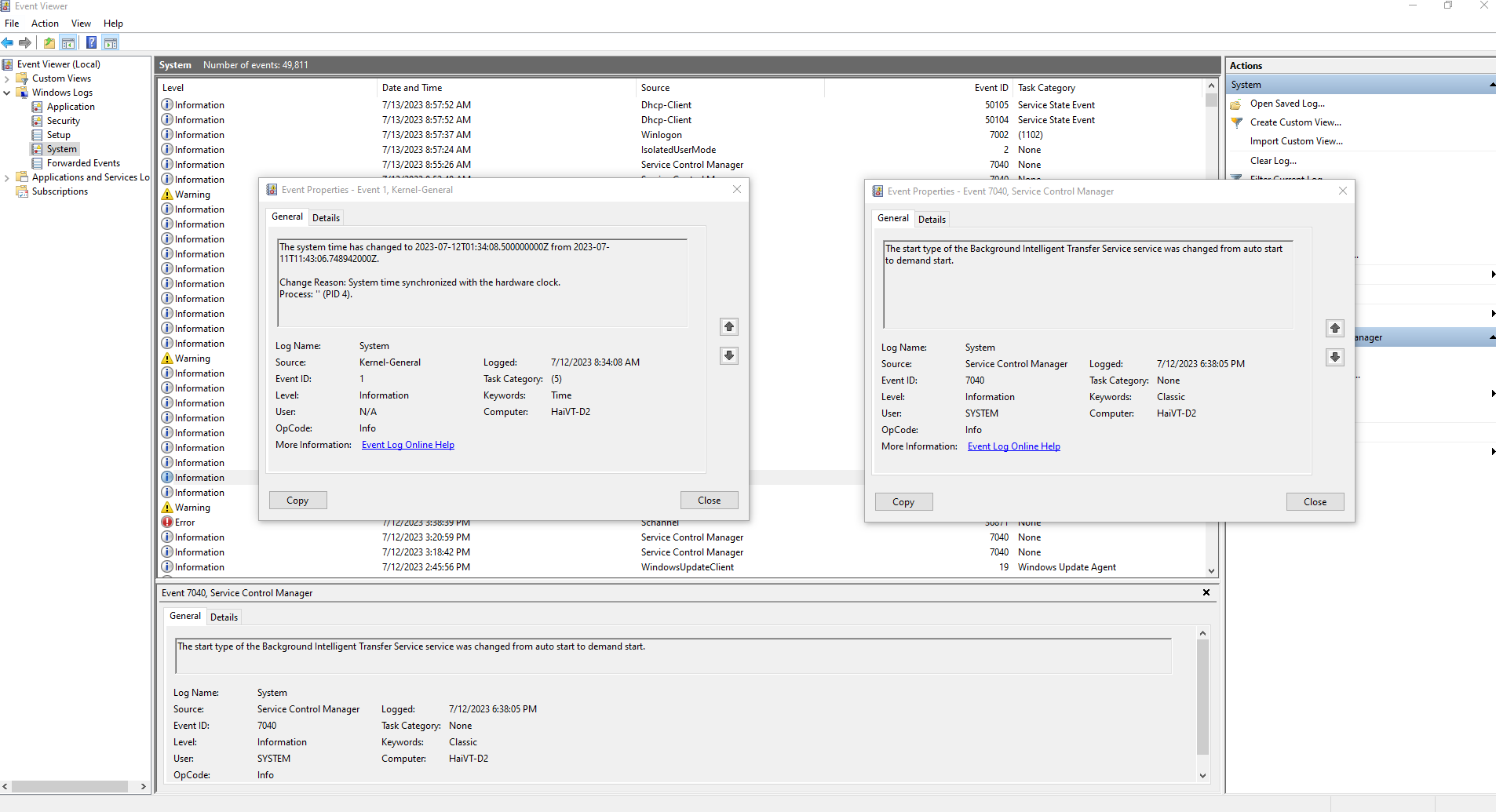Sort events by Date and Time column
The height and width of the screenshot is (812, 1496).
(412, 88)
